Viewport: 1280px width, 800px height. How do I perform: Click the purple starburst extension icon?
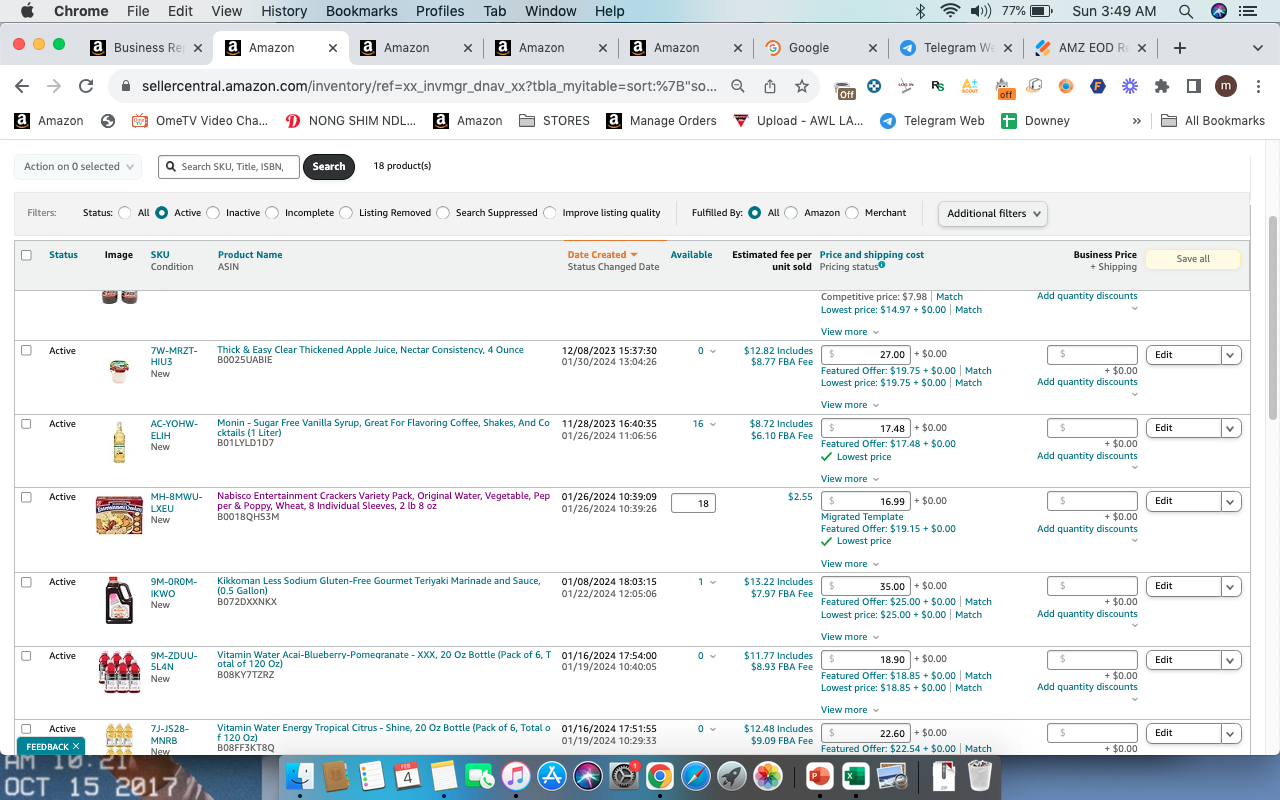(x=1130, y=86)
